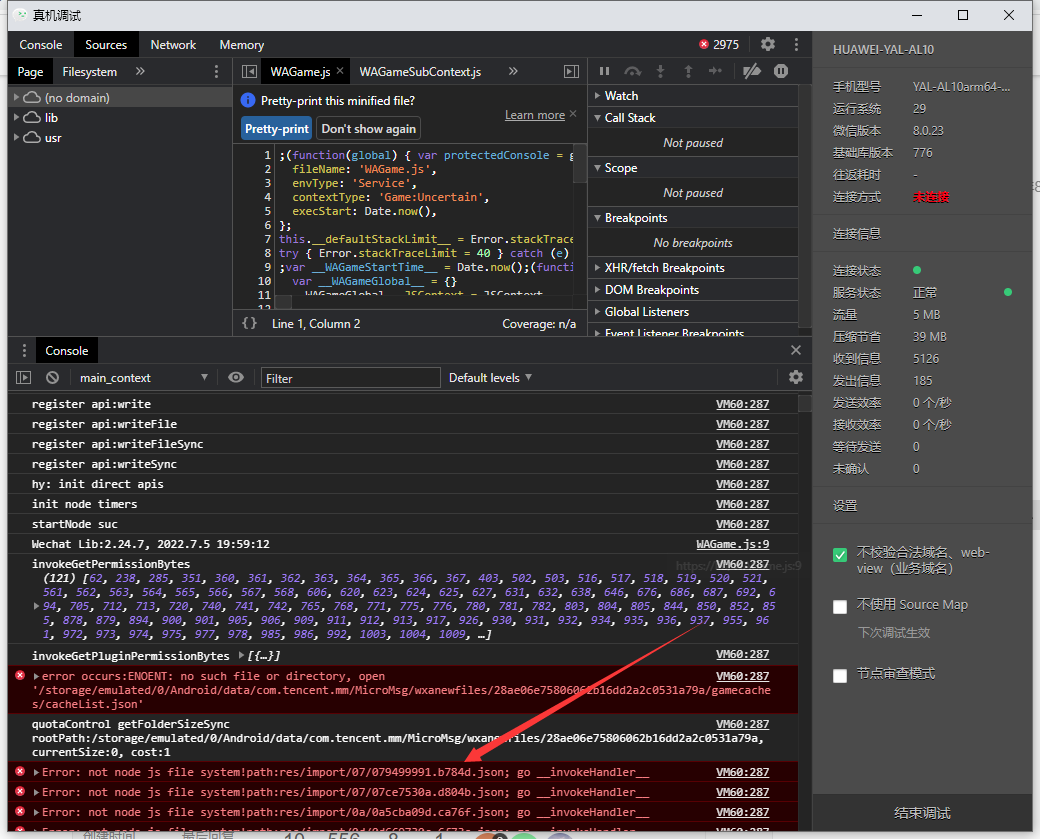Toggle deactivate breakpoints icon

click(751, 71)
